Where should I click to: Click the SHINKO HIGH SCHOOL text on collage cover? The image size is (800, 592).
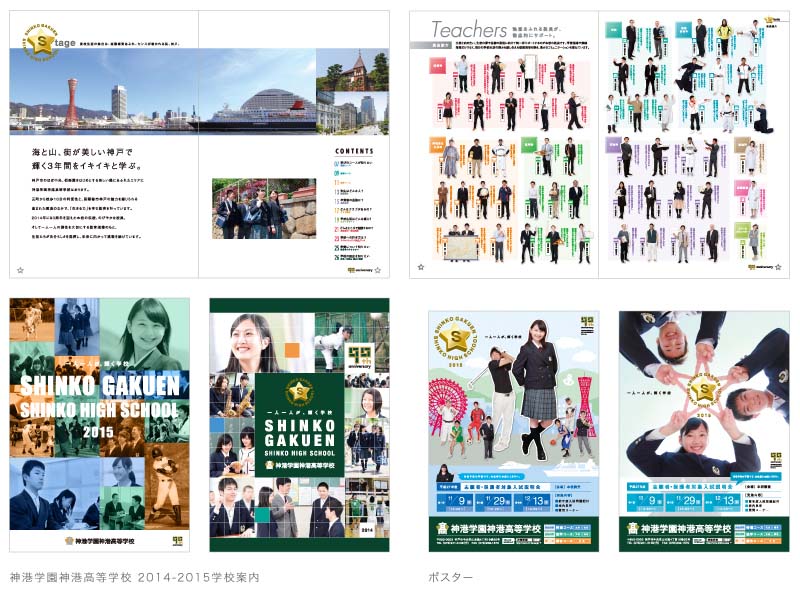99,409
